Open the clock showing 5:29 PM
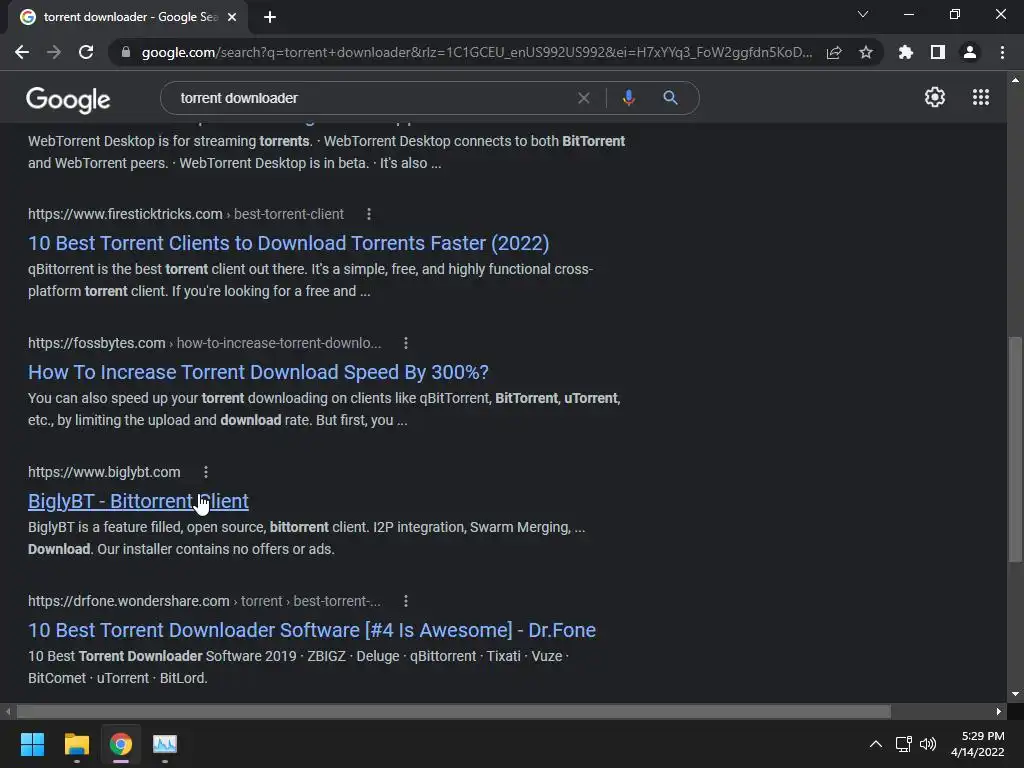 [978, 744]
